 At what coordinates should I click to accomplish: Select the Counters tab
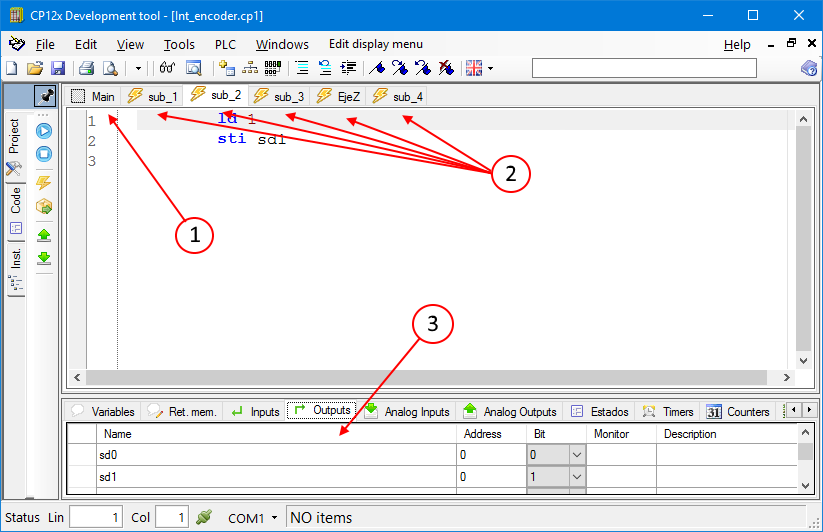click(737, 411)
